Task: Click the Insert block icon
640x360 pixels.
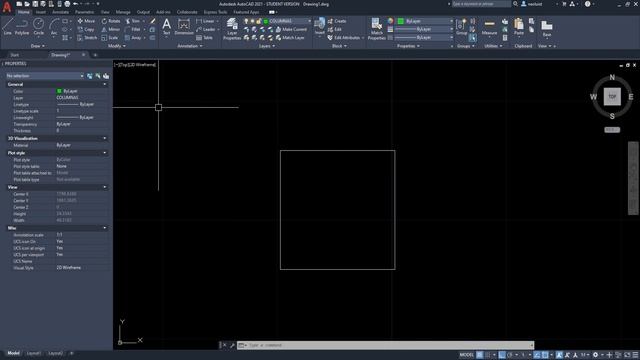Action: click(x=320, y=27)
